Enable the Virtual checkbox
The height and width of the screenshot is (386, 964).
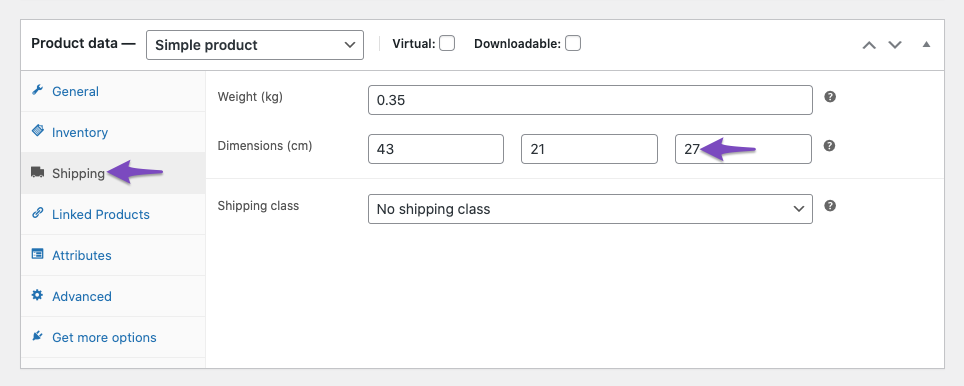447,44
